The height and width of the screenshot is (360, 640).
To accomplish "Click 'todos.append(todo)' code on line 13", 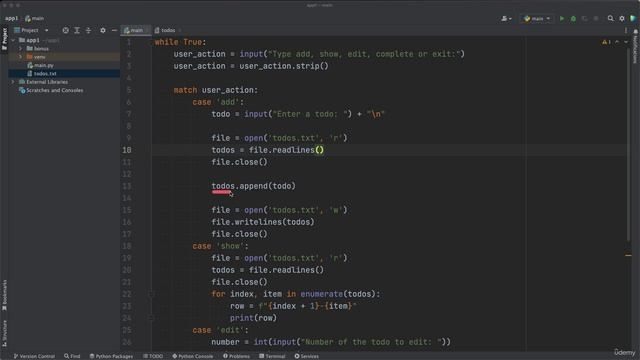I will (253, 186).
